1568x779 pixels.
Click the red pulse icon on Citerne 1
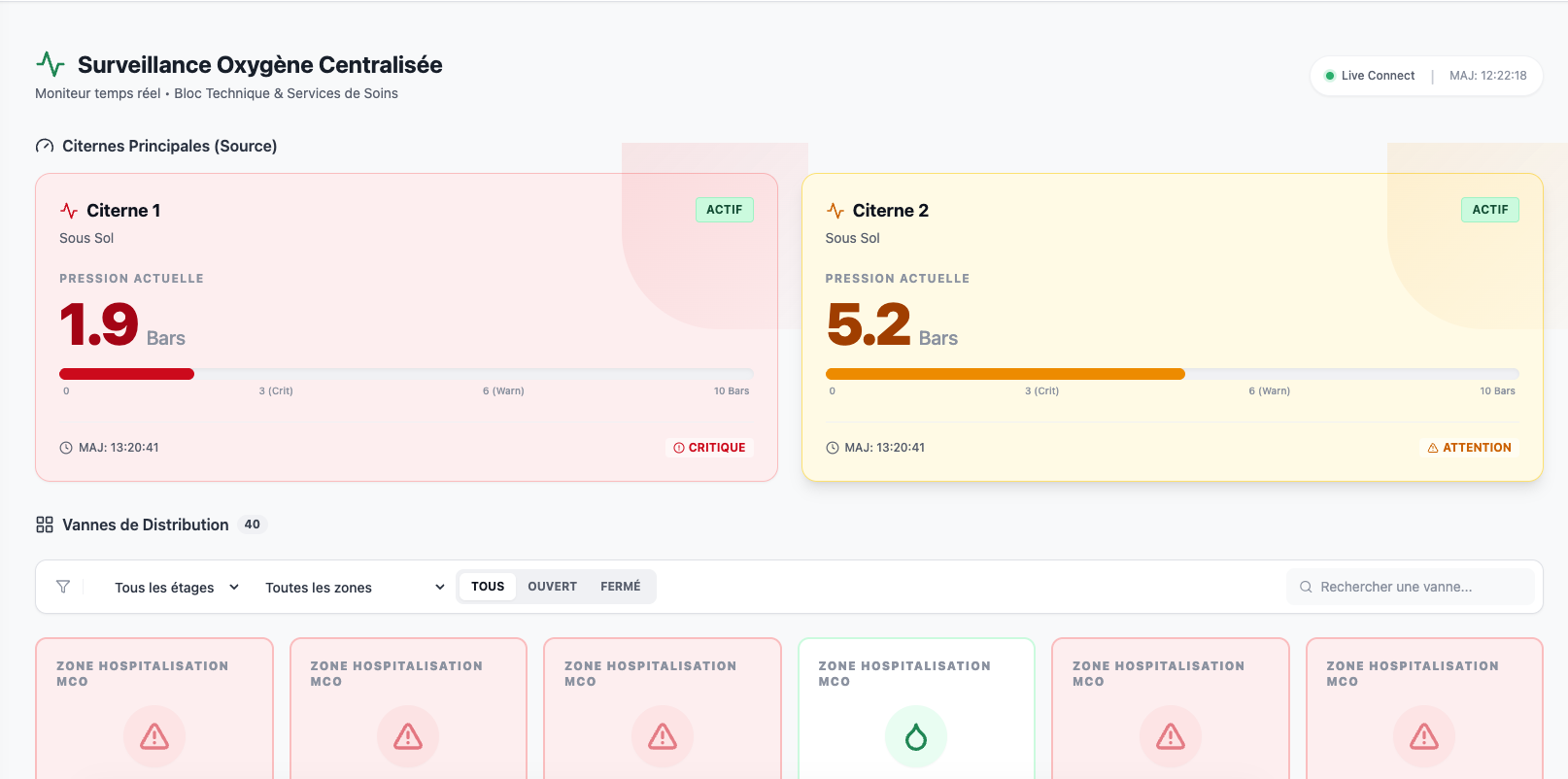point(69,211)
